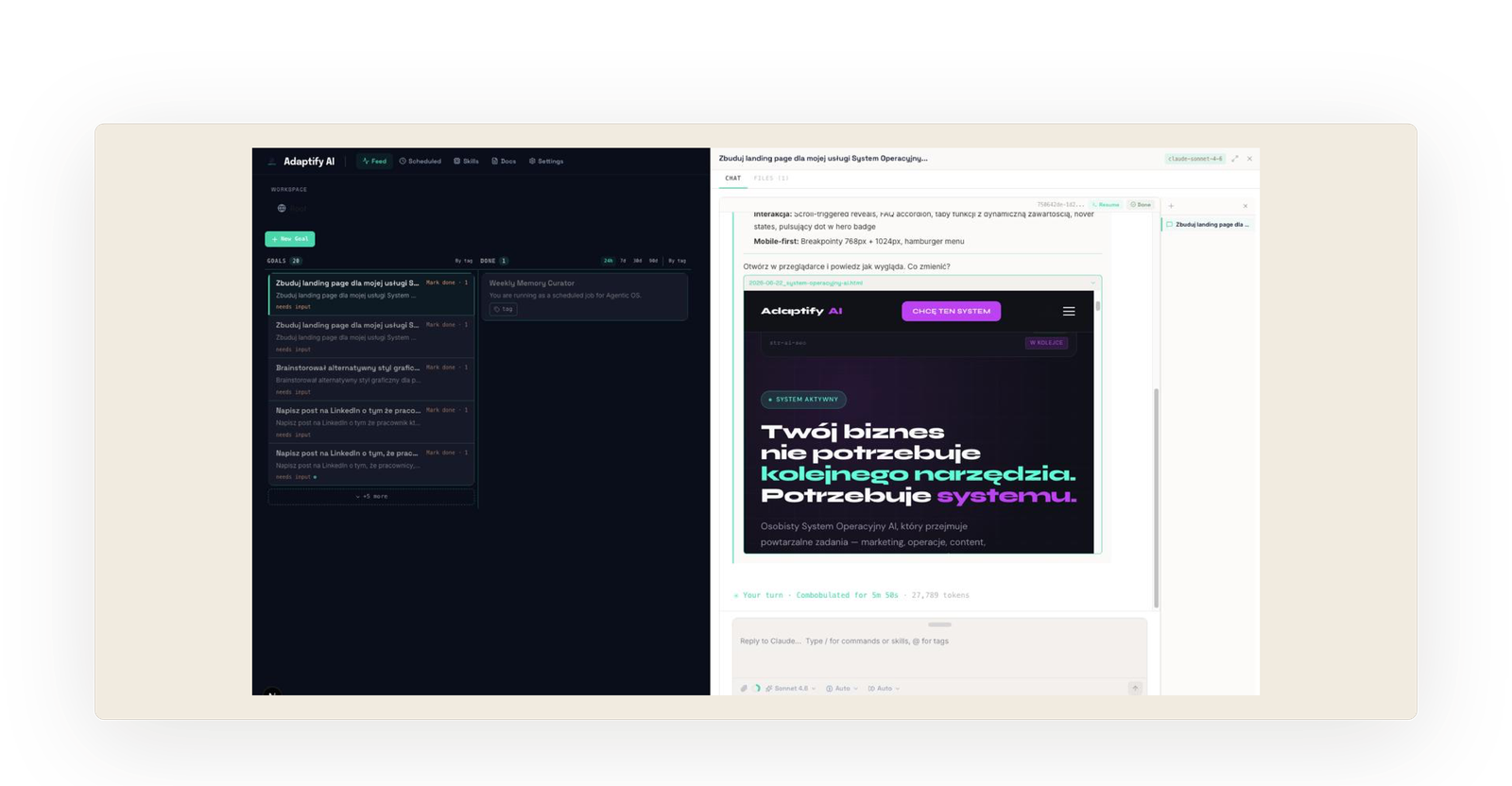Close the chat panel header X
The image size is (1512, 786).
[x=1249, y=159]
